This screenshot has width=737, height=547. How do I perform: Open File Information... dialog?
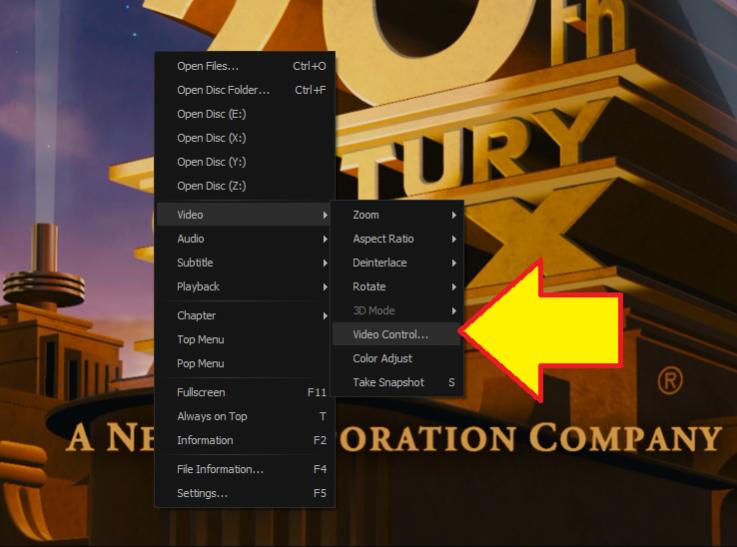(x=244, y=469)
